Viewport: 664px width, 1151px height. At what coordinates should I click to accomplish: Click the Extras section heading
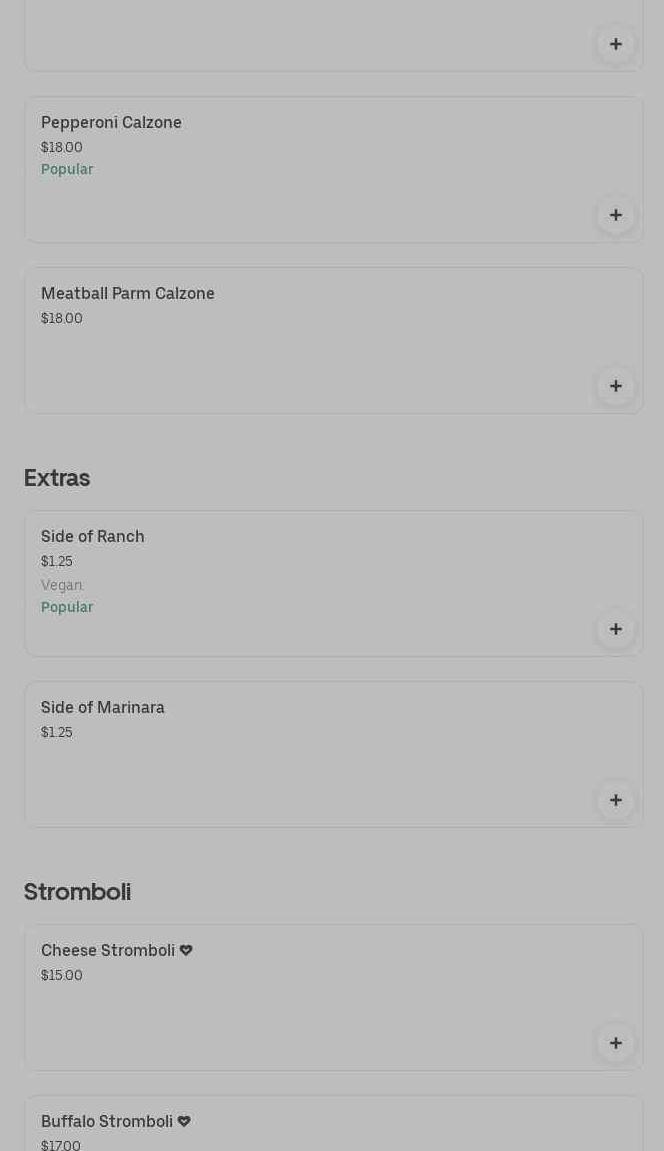point(57,478)
